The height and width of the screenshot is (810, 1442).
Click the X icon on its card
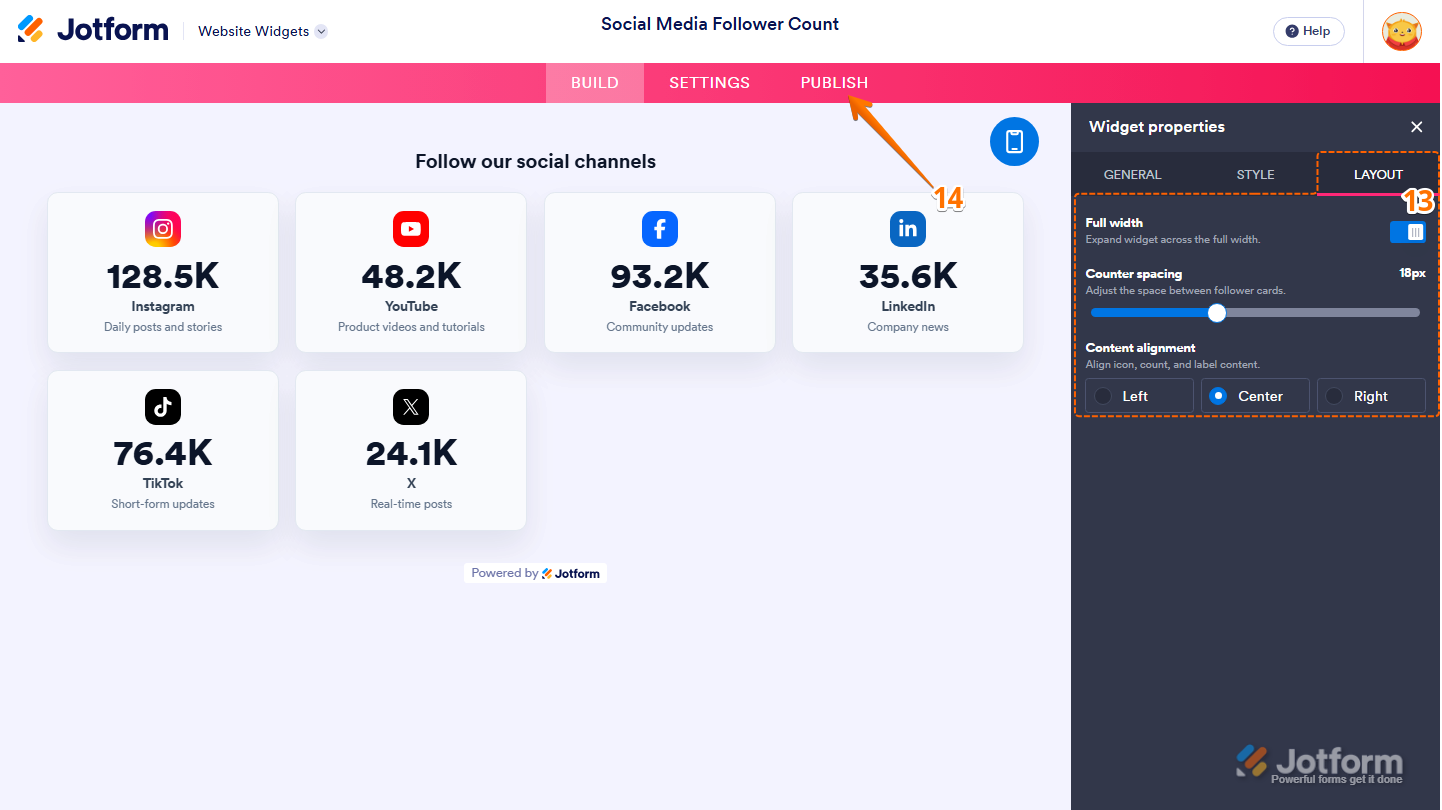pyautogui.click(x=411, y=407)
